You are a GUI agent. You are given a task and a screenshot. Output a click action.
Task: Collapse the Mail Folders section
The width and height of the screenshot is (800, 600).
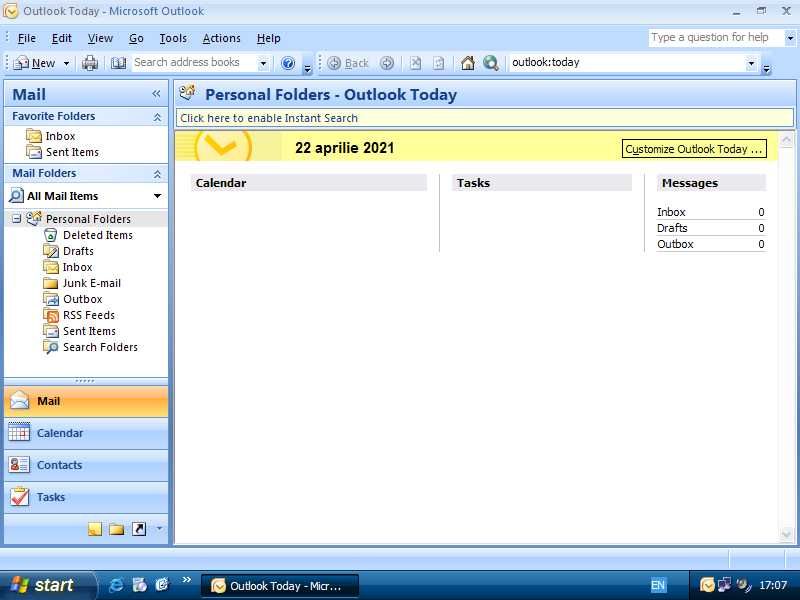pos(157,174)
